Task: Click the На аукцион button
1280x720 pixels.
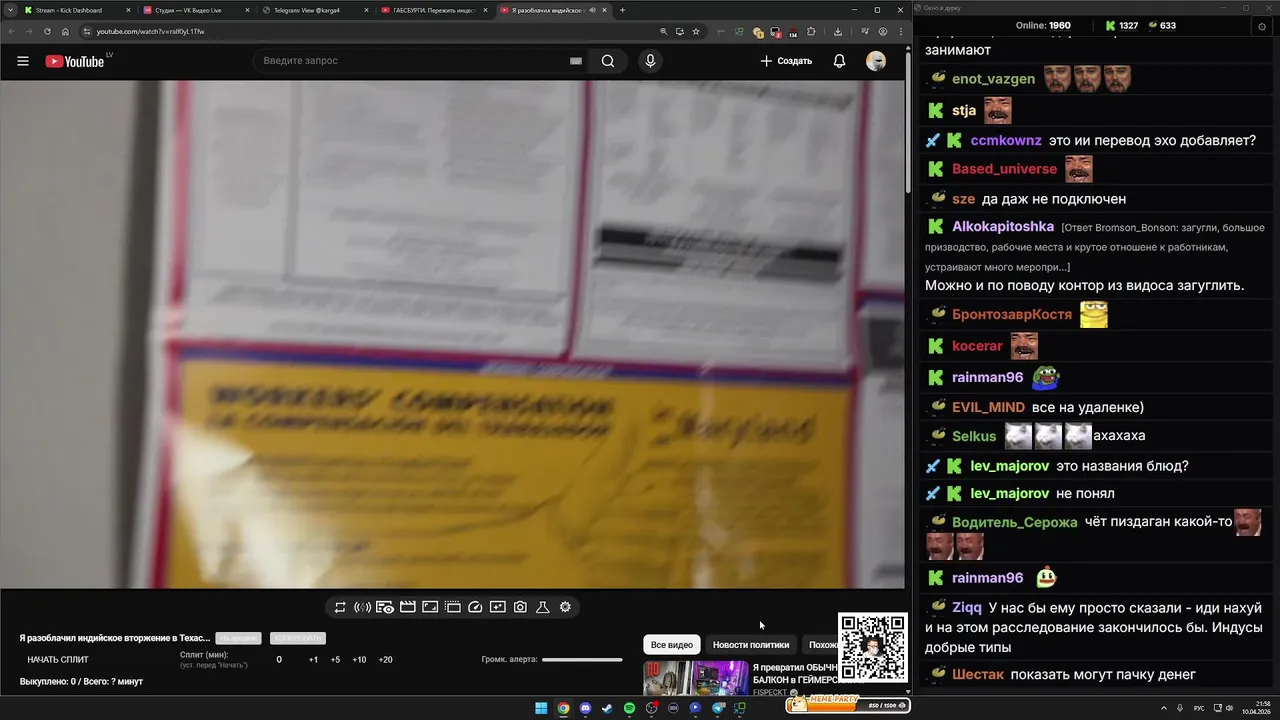Action: click(x=238, y=638)
